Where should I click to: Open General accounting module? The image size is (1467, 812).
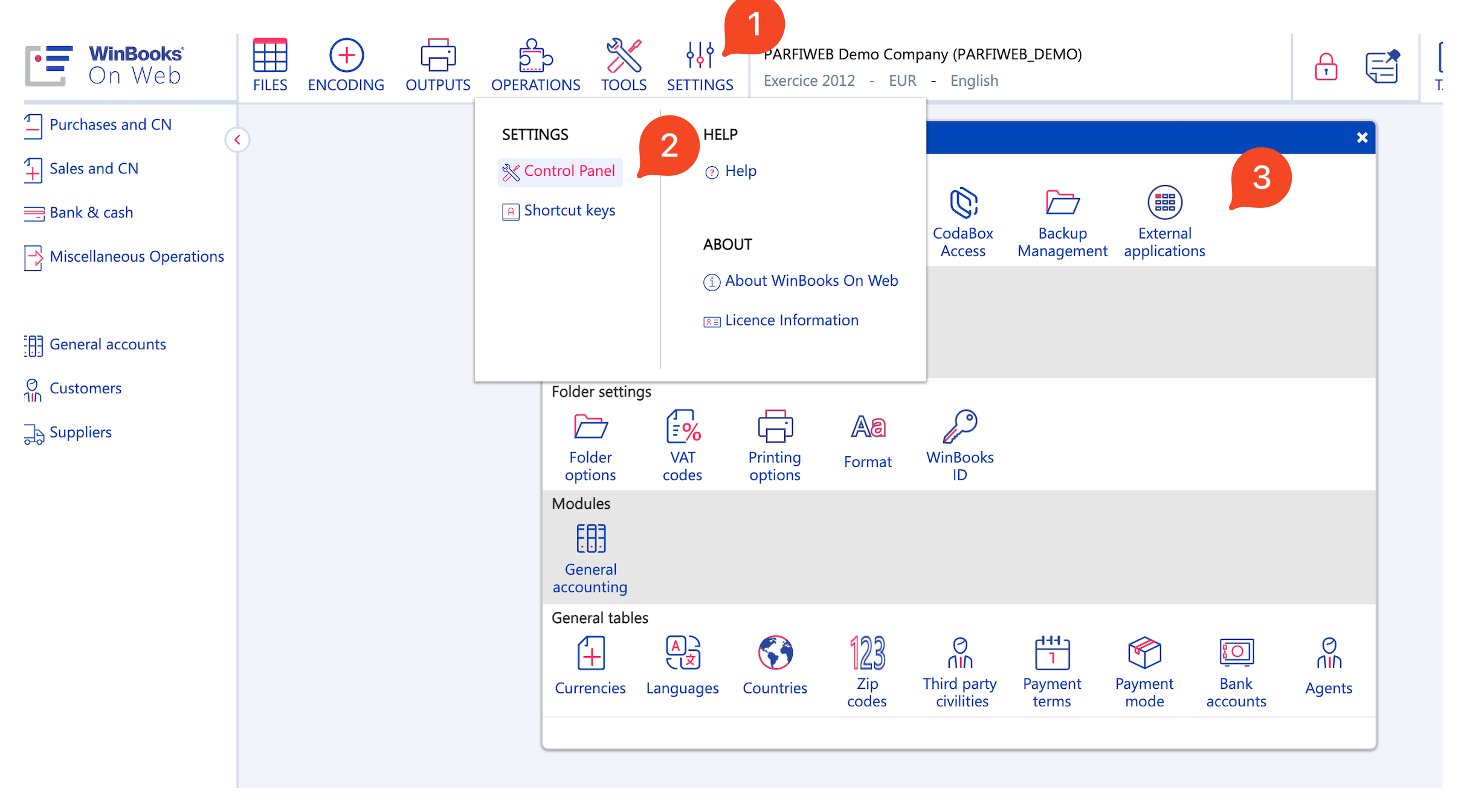pos(590,559)
